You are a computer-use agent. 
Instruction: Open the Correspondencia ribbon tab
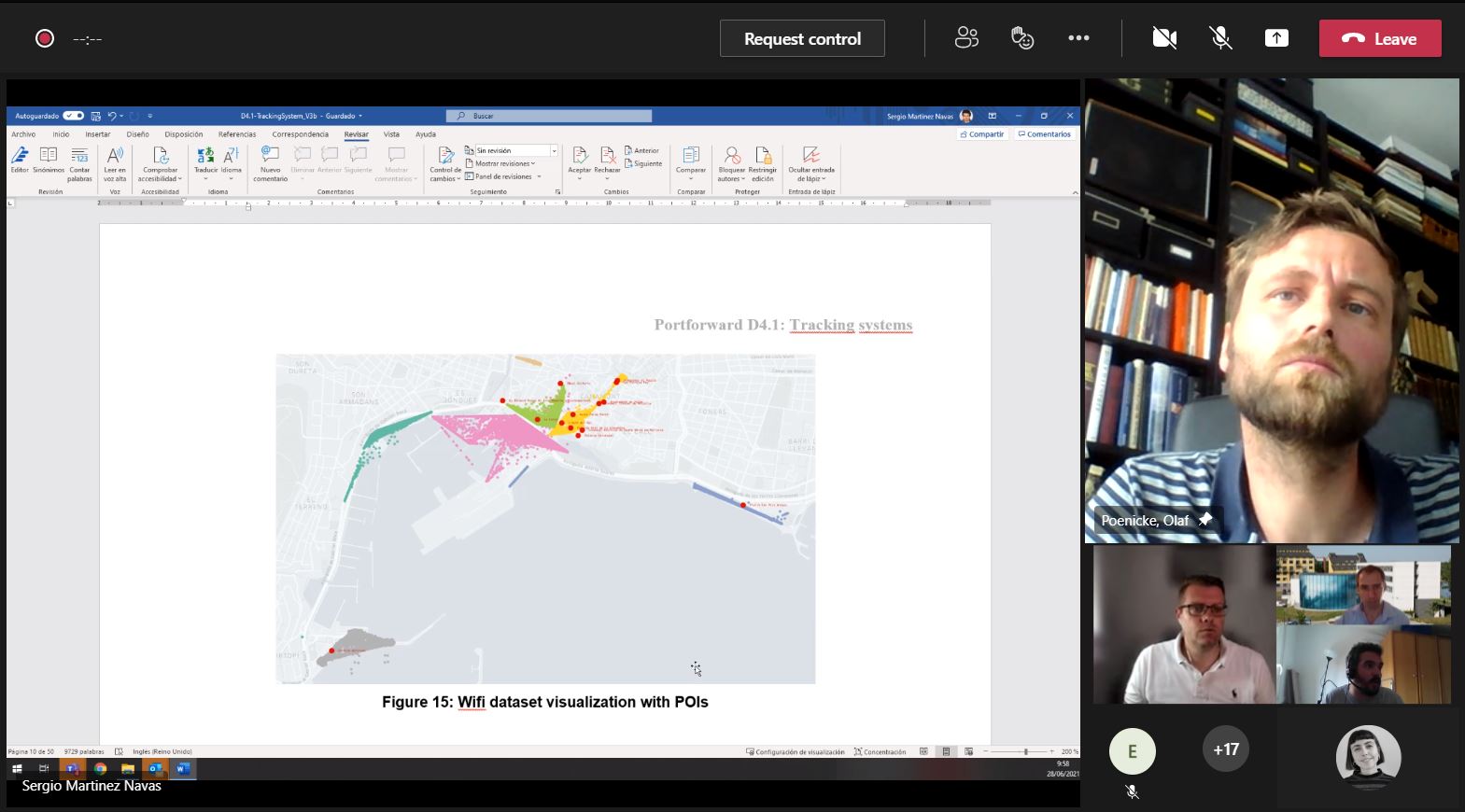pos(301,134)
